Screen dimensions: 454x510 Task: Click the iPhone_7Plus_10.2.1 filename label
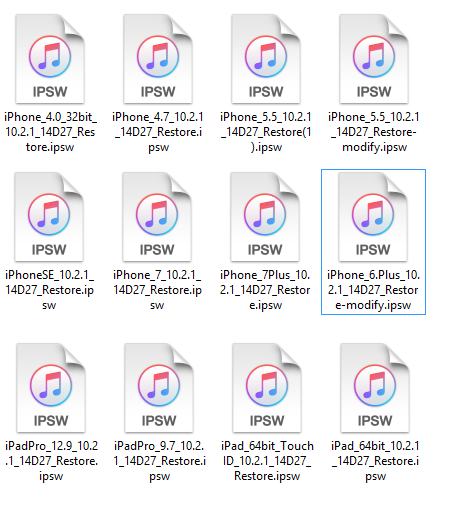tap(265, 290)
